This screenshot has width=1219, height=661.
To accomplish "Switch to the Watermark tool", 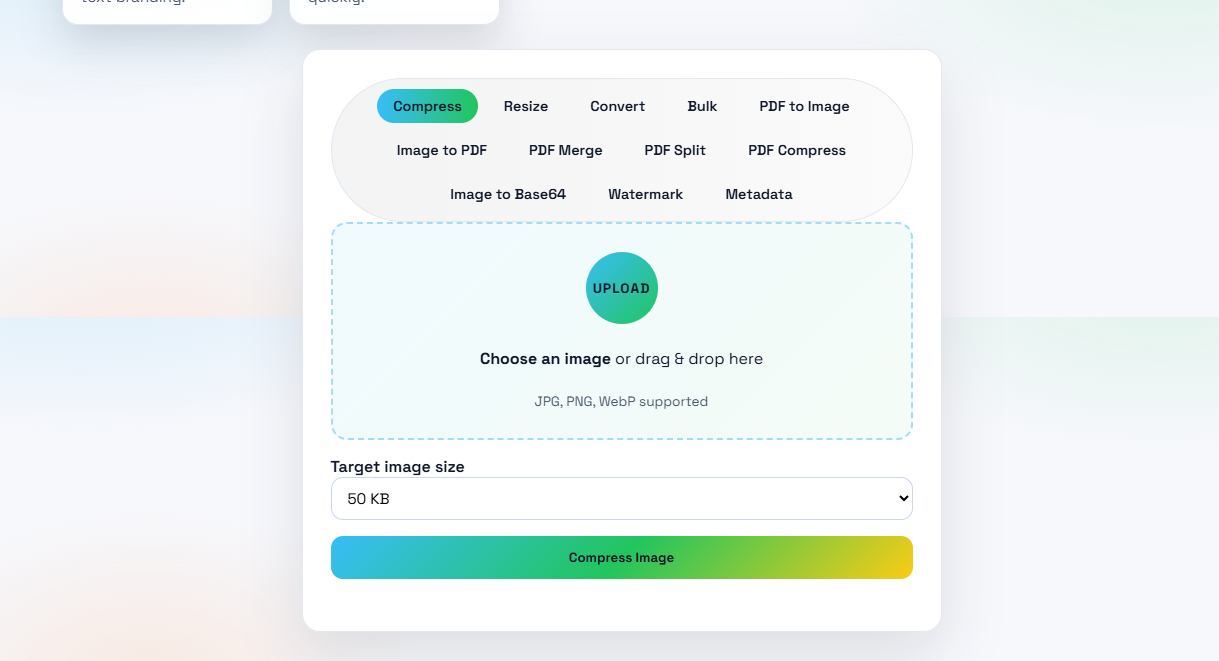I will coord(645,194).
